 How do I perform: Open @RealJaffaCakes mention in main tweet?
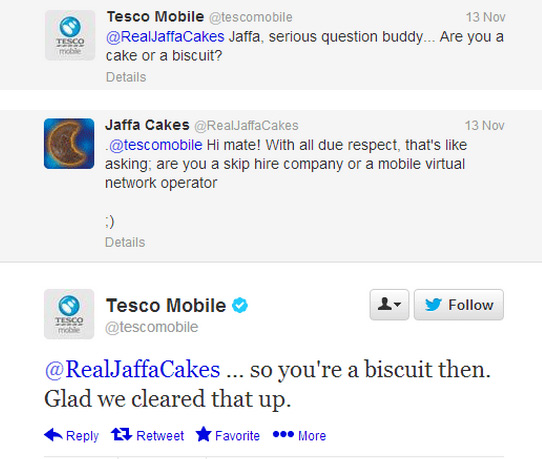point(132,369)
